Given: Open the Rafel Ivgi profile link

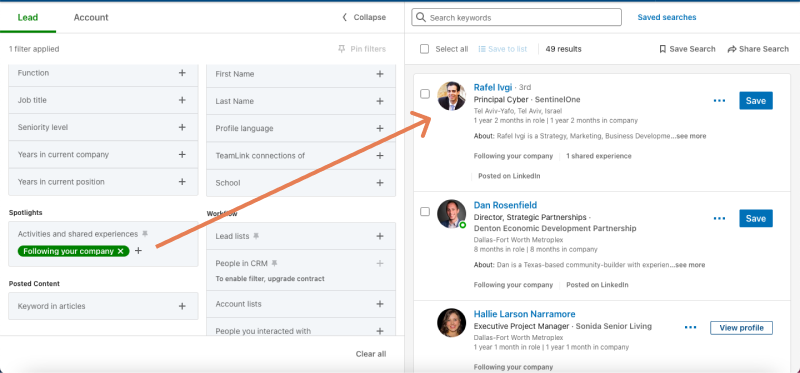Looking at the screenshot, I should tap(493, 87).
